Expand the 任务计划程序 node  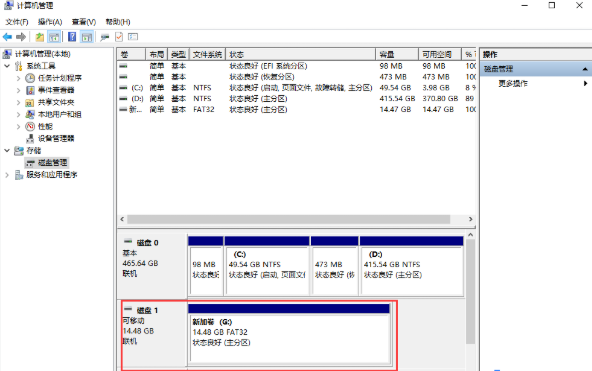tap(18, 78)
